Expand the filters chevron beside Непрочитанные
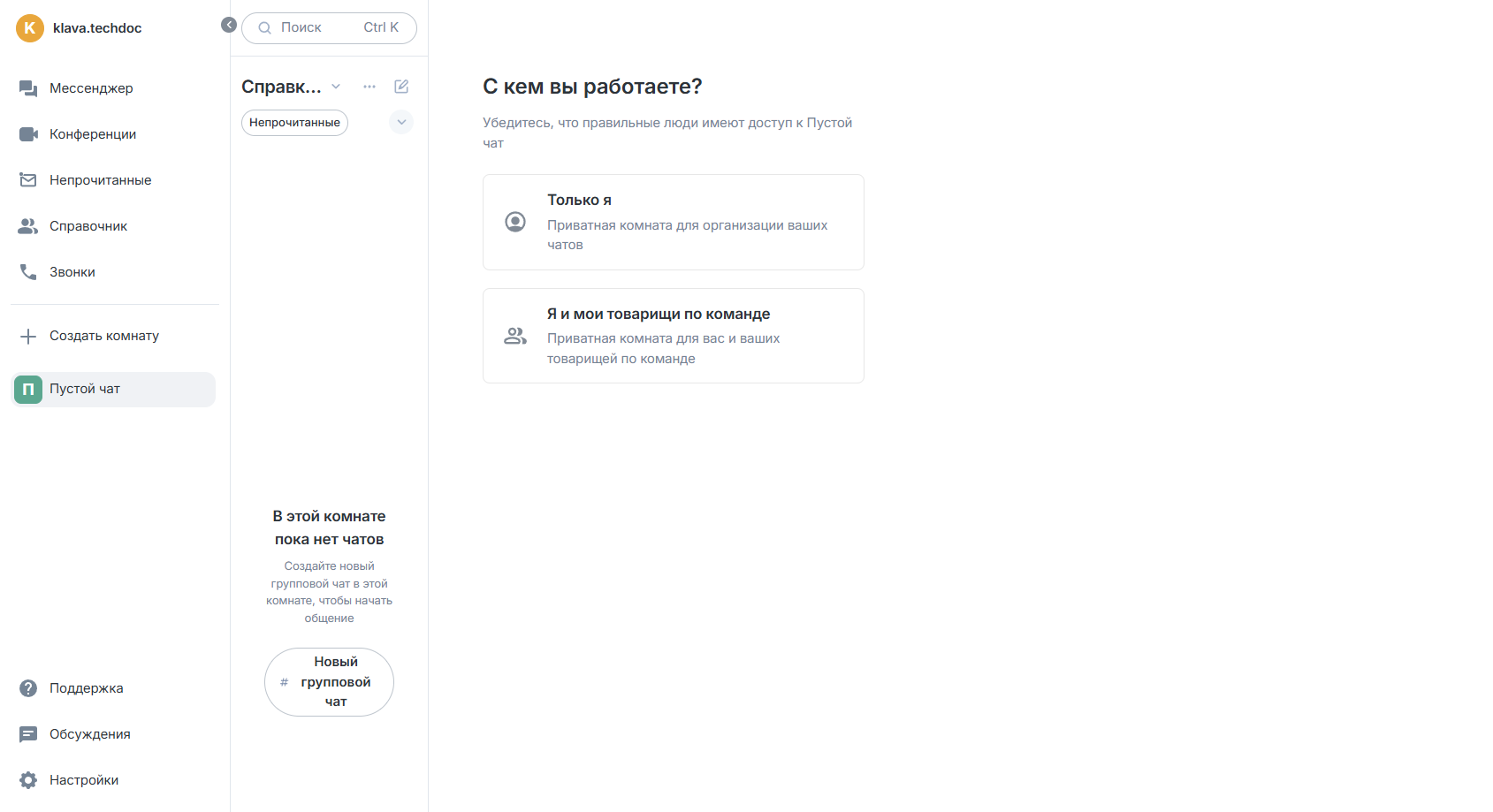Image resolution: width=1493 pixels, height=812 pixels. [x=401, y=122]
